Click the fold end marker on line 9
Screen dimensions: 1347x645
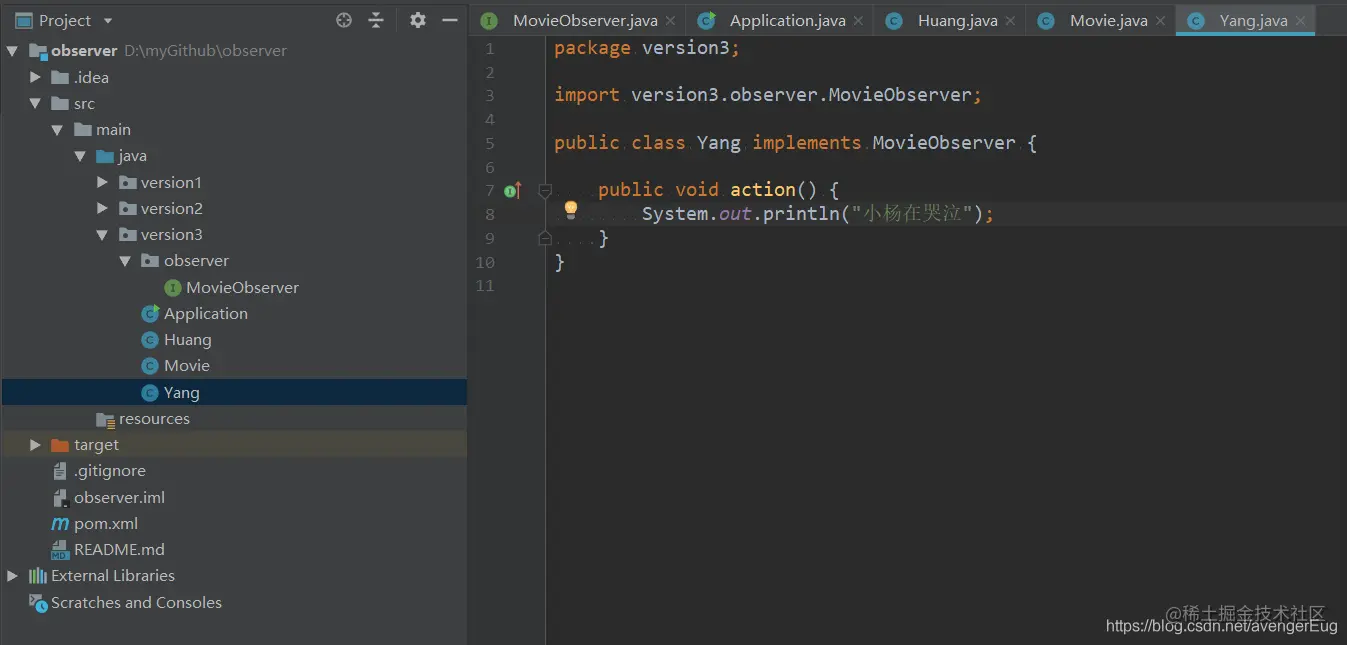pos(545,238)
